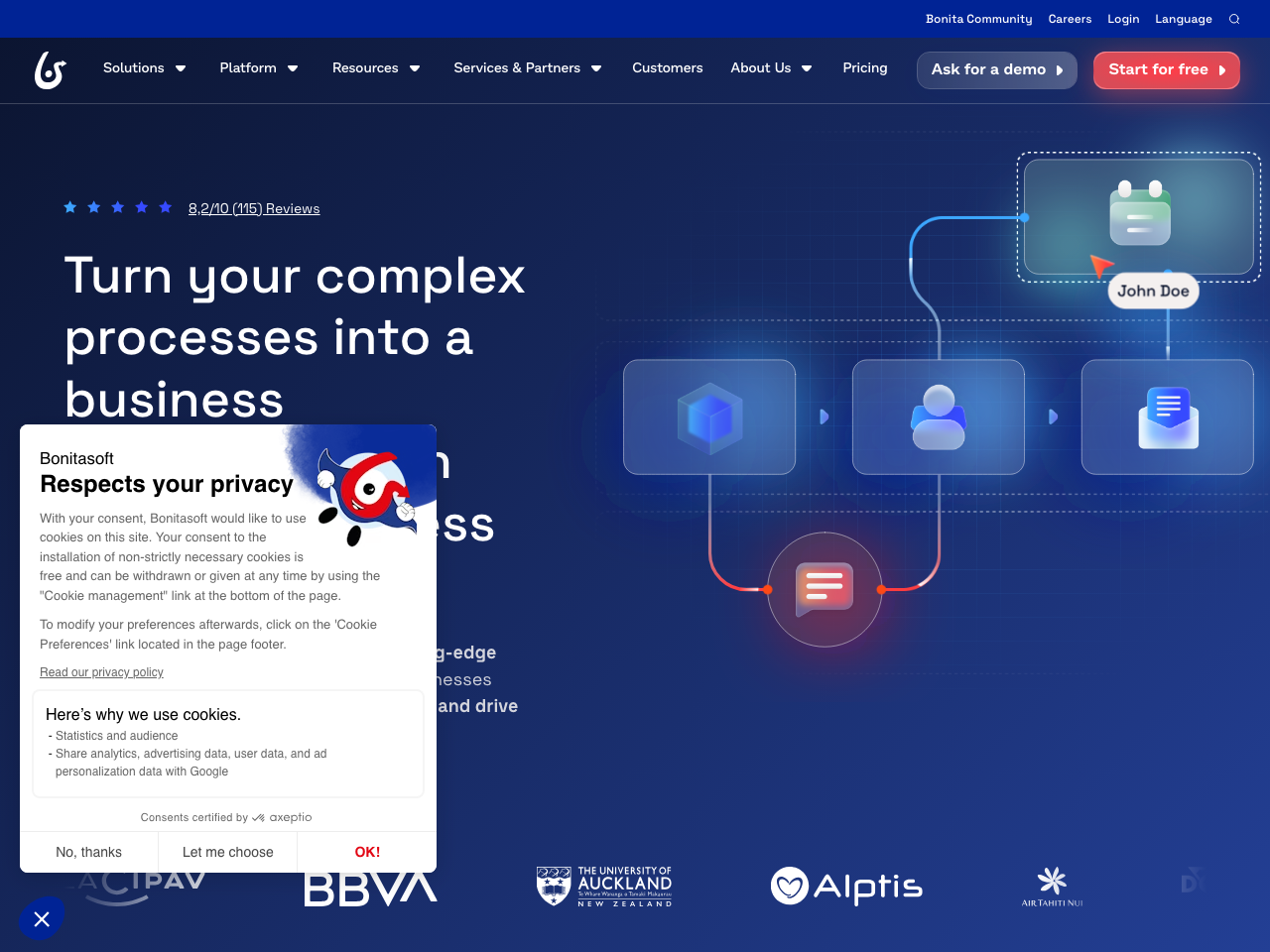
Task: Click the Start for free button
Action: click(x=1166, y=69)
